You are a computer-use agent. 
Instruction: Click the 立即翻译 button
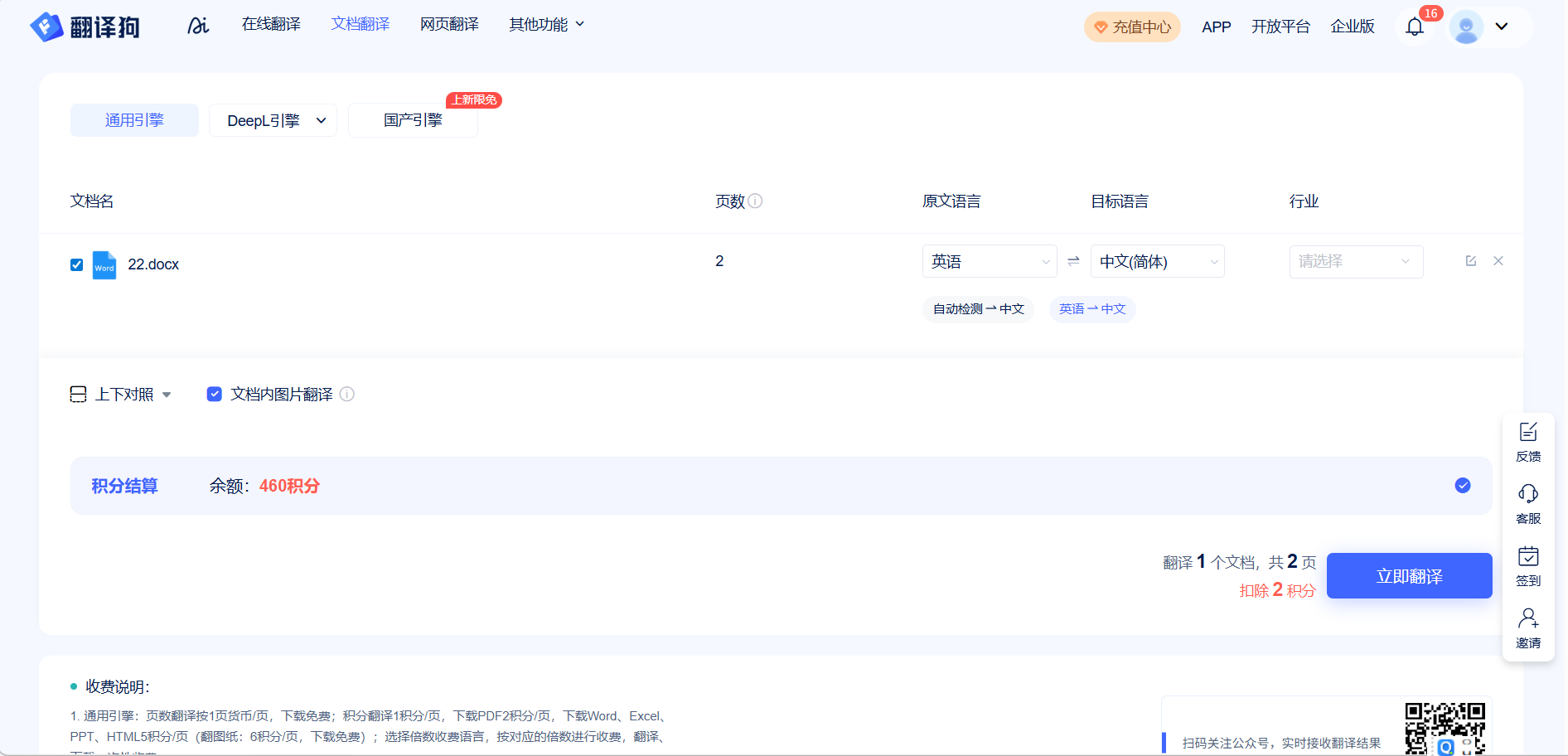pos(1409,576)
